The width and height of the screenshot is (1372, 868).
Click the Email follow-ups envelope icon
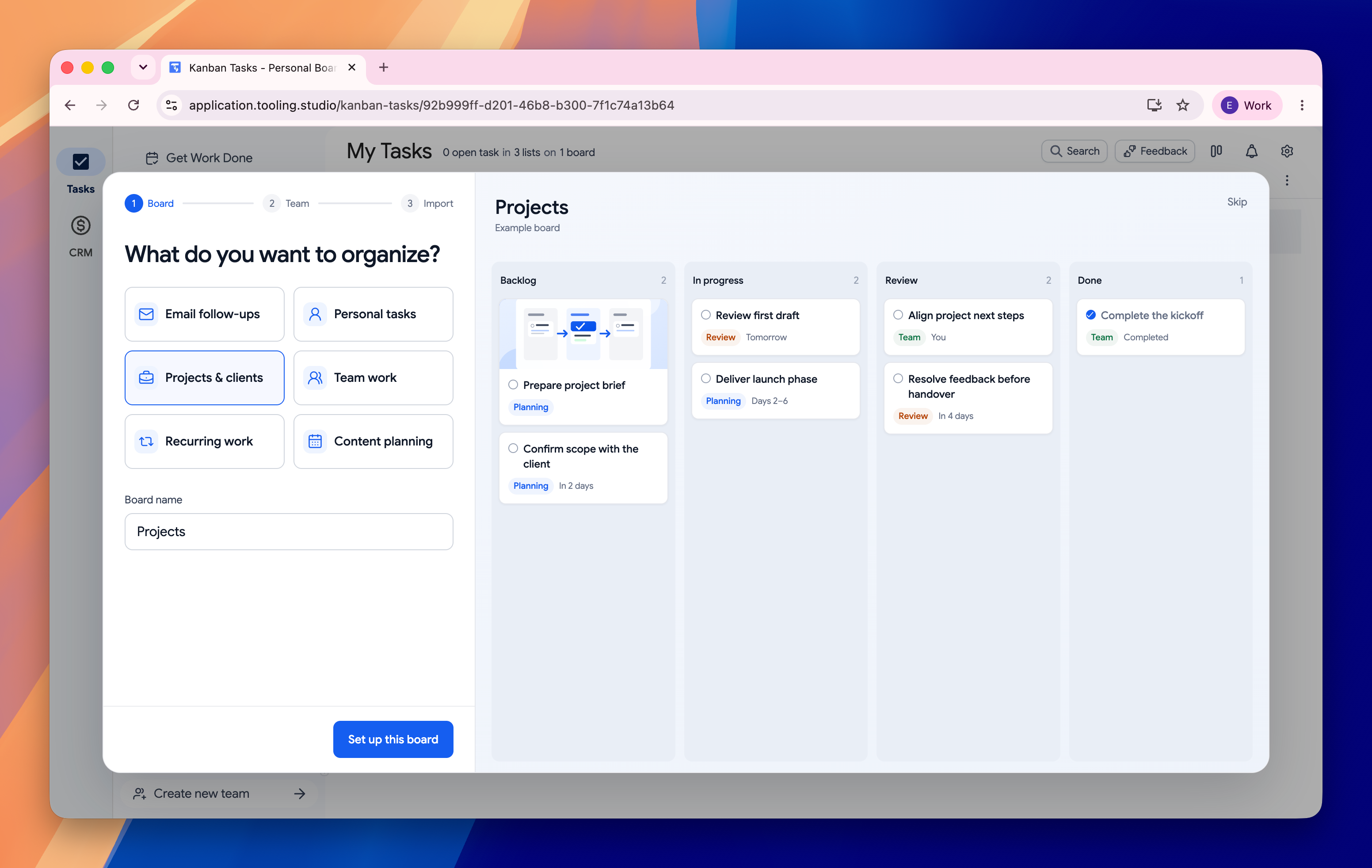[146, 314]
